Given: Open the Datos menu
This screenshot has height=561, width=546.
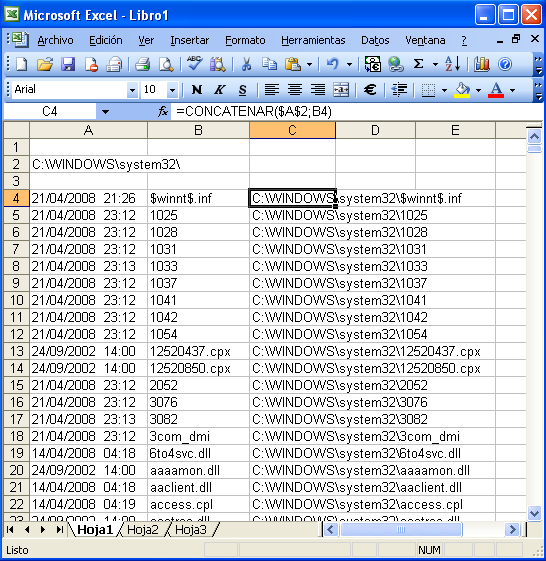Looking at the screenshot, I should (x=375, y=40).
